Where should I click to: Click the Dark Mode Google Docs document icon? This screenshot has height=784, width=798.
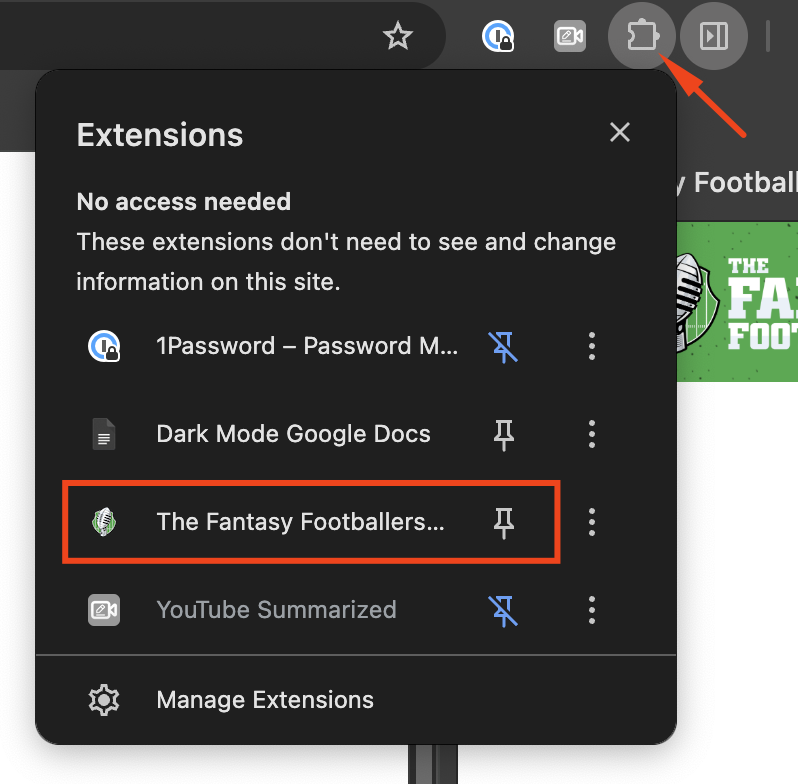104,434
